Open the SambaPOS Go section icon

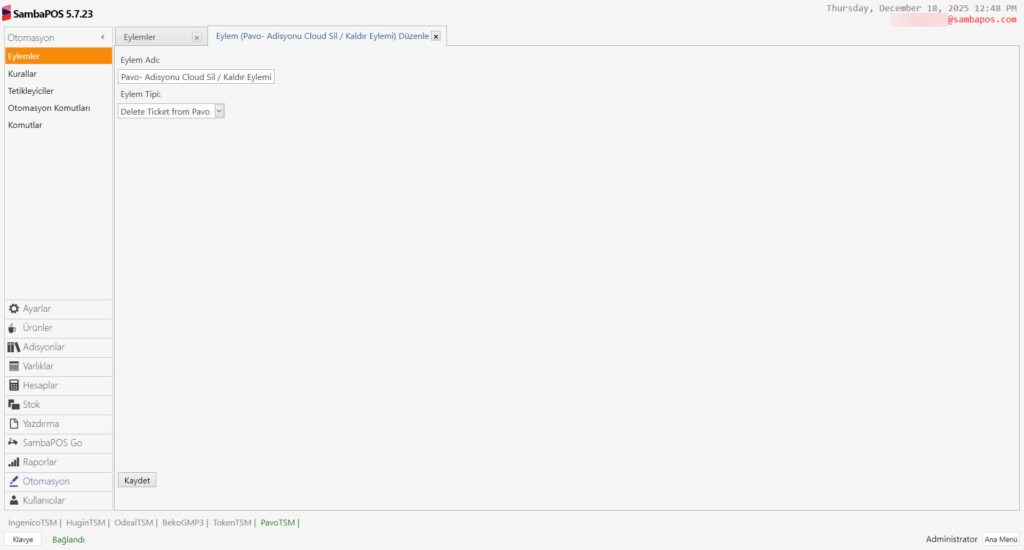(x=14, y=443)
